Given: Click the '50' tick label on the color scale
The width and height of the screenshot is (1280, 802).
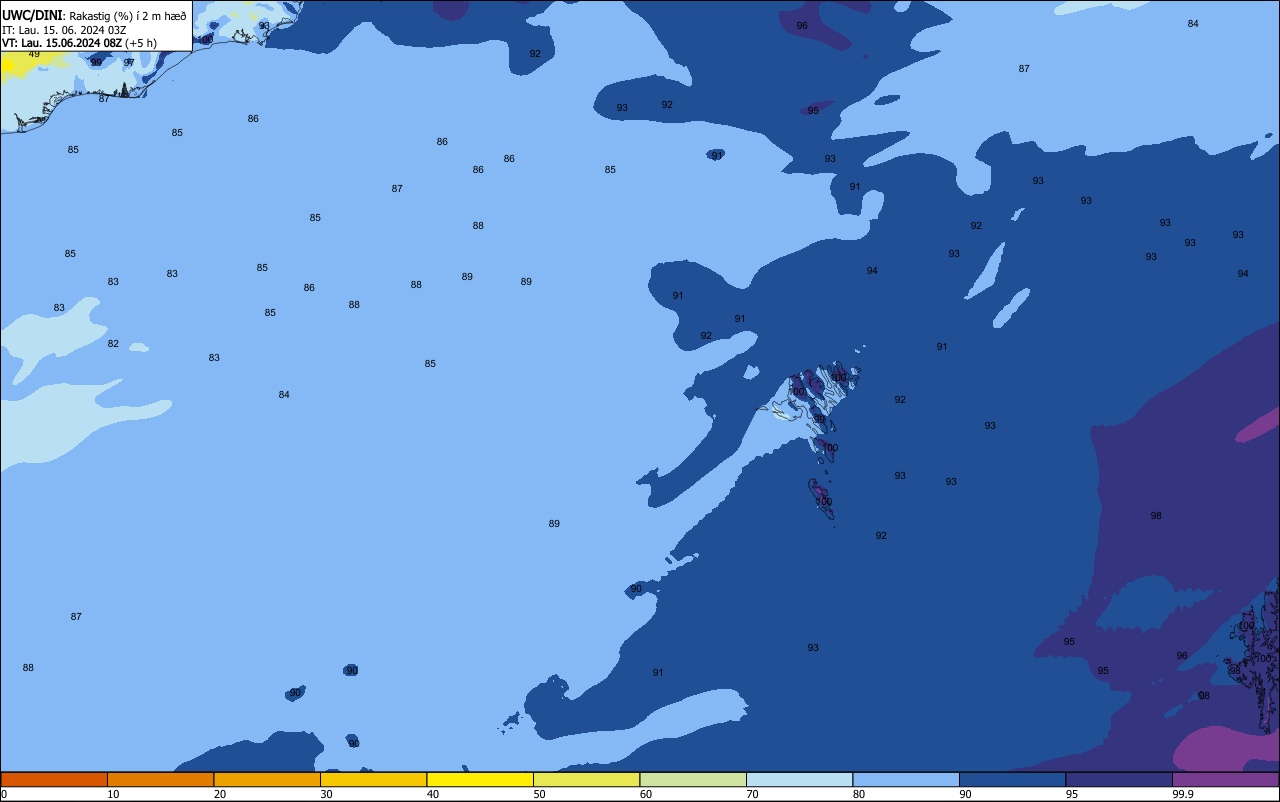Looking at the screenshot, I should click(x=539, y=794).
